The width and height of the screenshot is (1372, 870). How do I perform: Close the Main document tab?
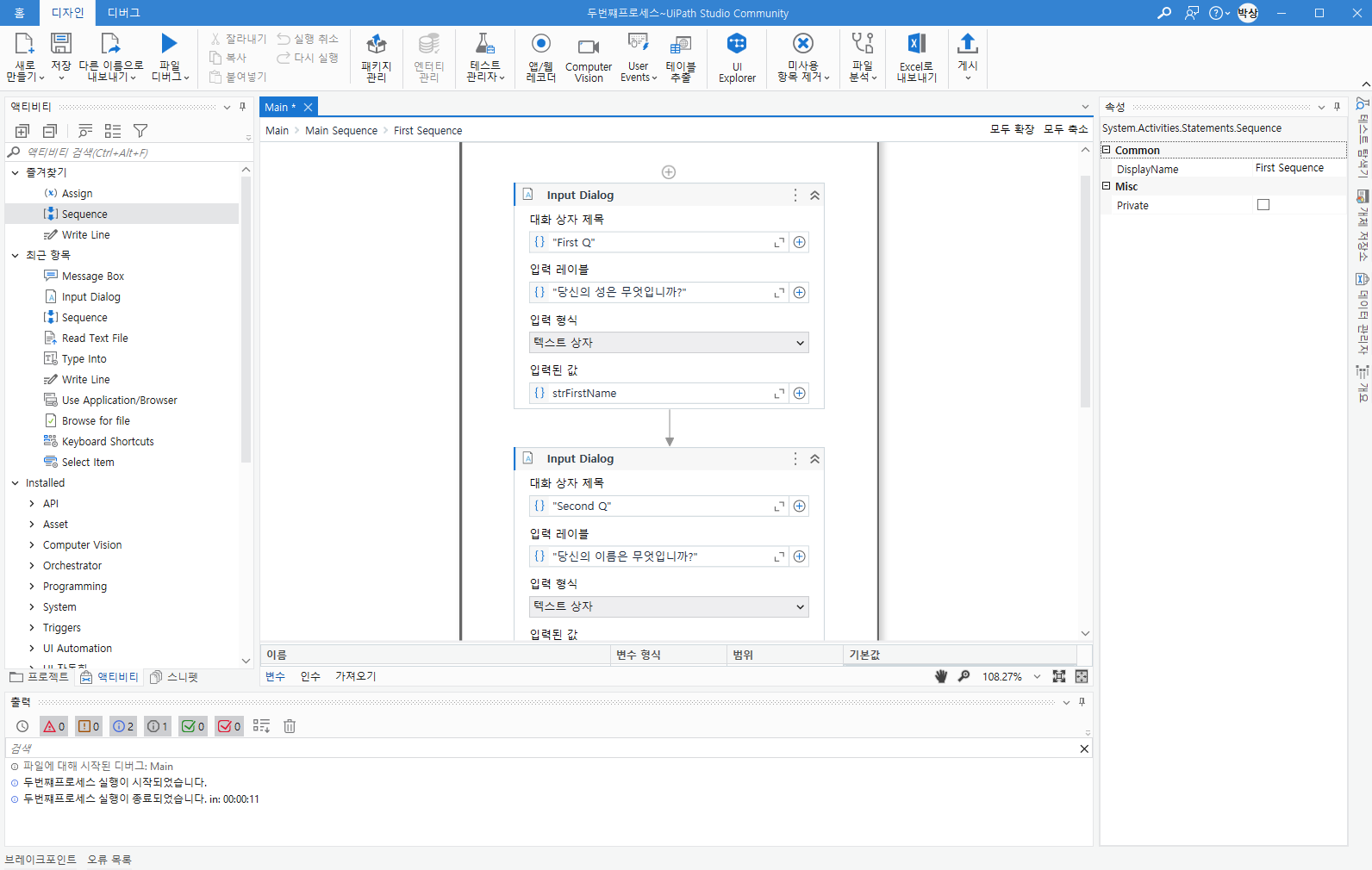[x=308, y=108]
